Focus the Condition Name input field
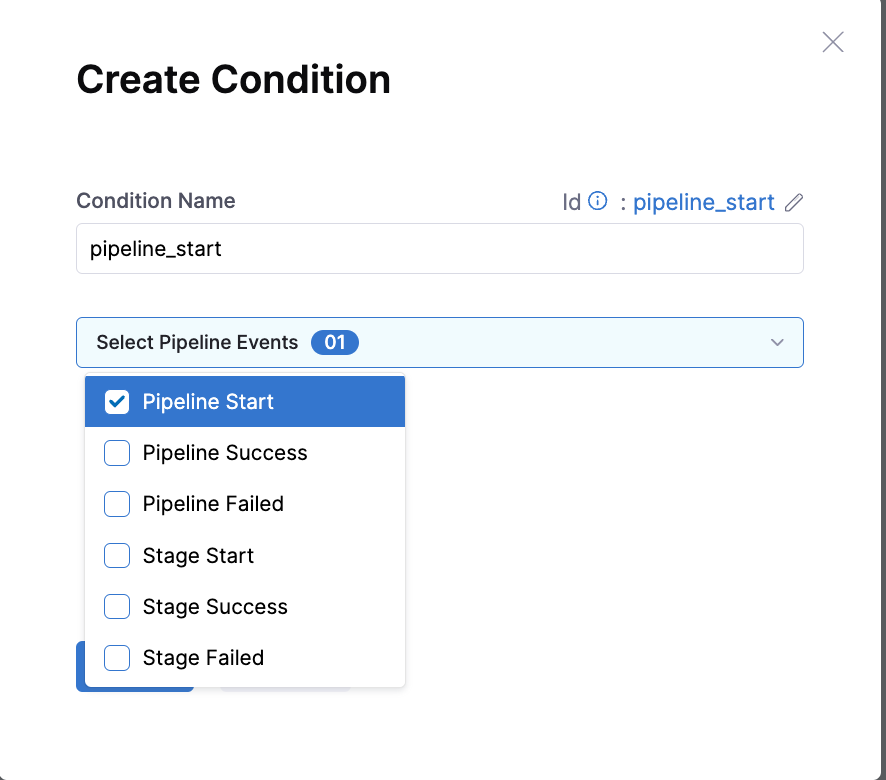Screen dimensions: 886x780 tap(440, 249)
